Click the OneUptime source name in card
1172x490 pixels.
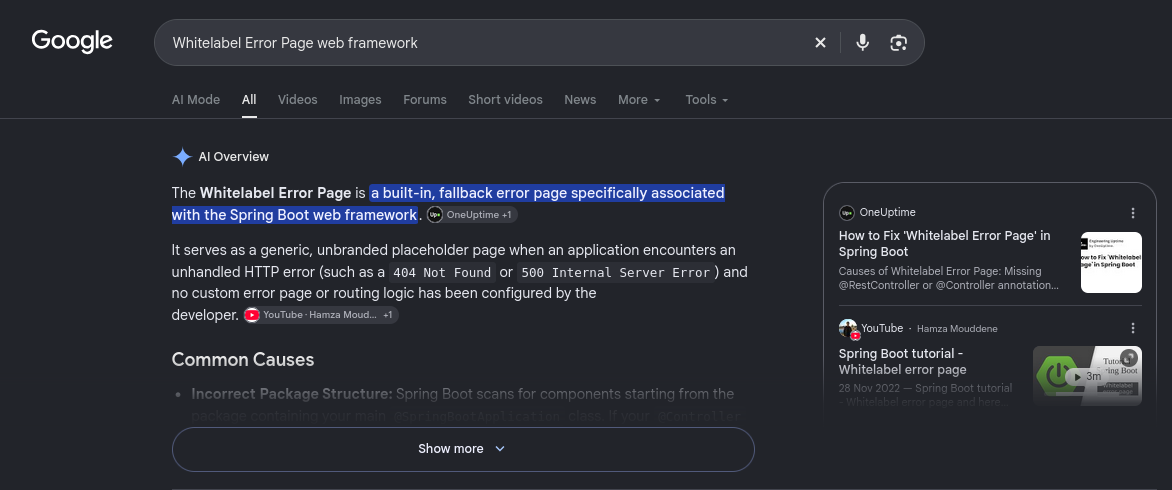click(x=887, y=212)
